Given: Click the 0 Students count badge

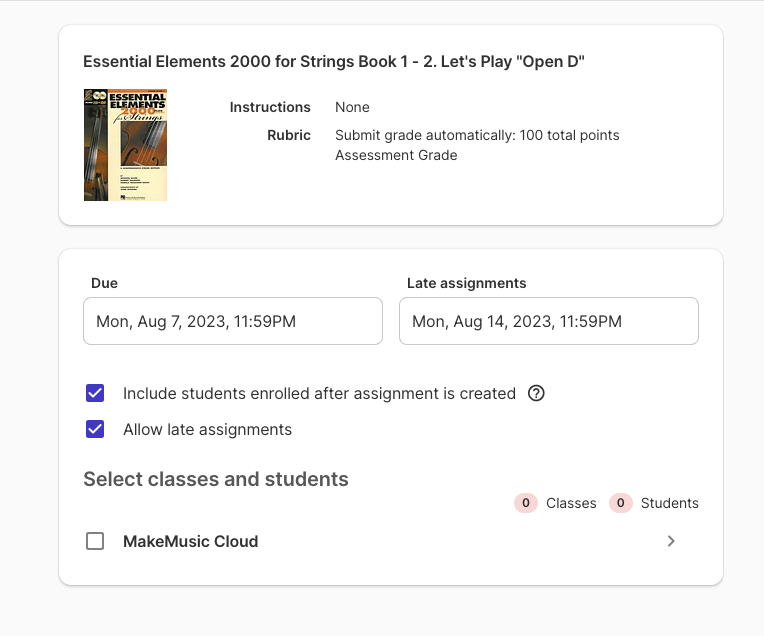Looking at the screenshot, I should pyautogui.click(x=620, y=503).
